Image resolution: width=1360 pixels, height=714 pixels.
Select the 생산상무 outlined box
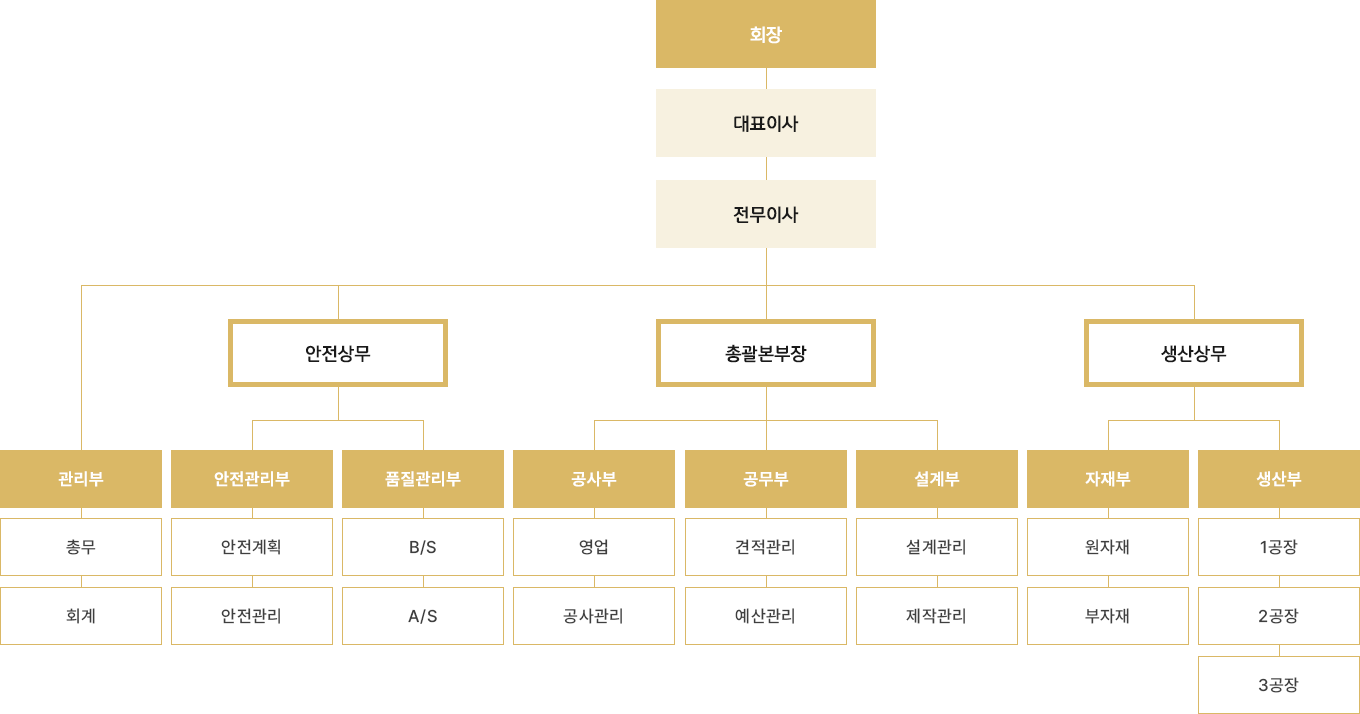(x=1194, y=353)
